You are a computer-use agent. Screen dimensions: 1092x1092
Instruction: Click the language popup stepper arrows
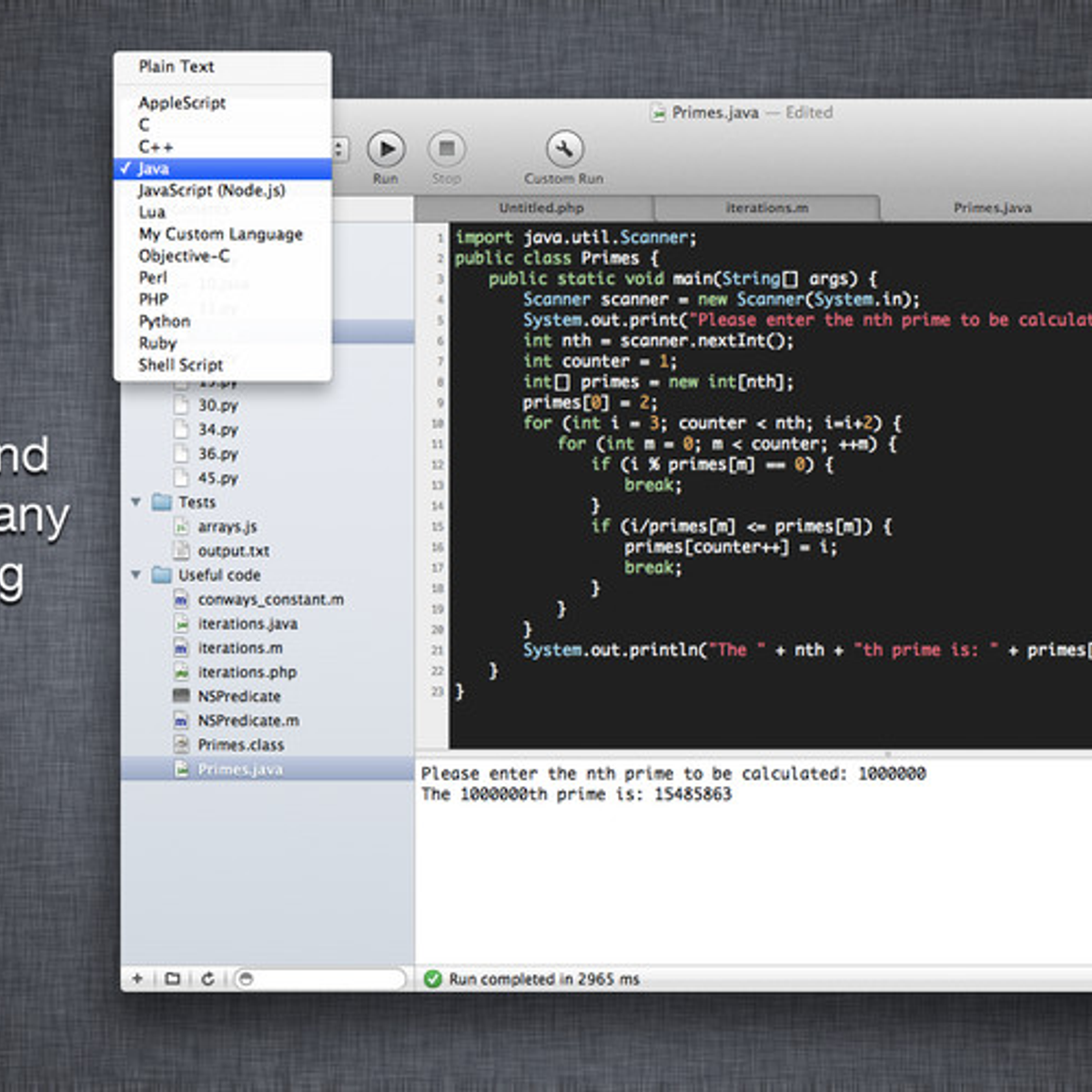(x=339, y=149)
